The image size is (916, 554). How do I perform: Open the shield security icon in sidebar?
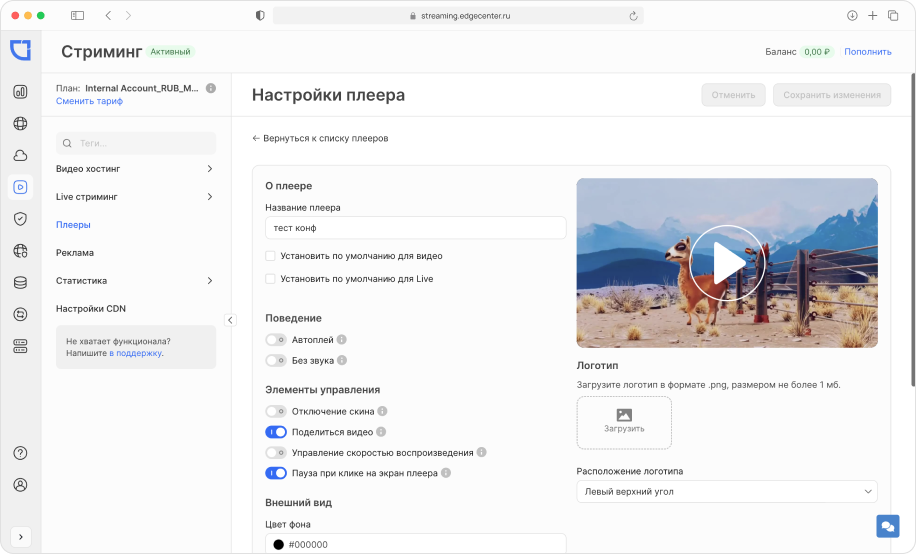(x=20, y=219)
